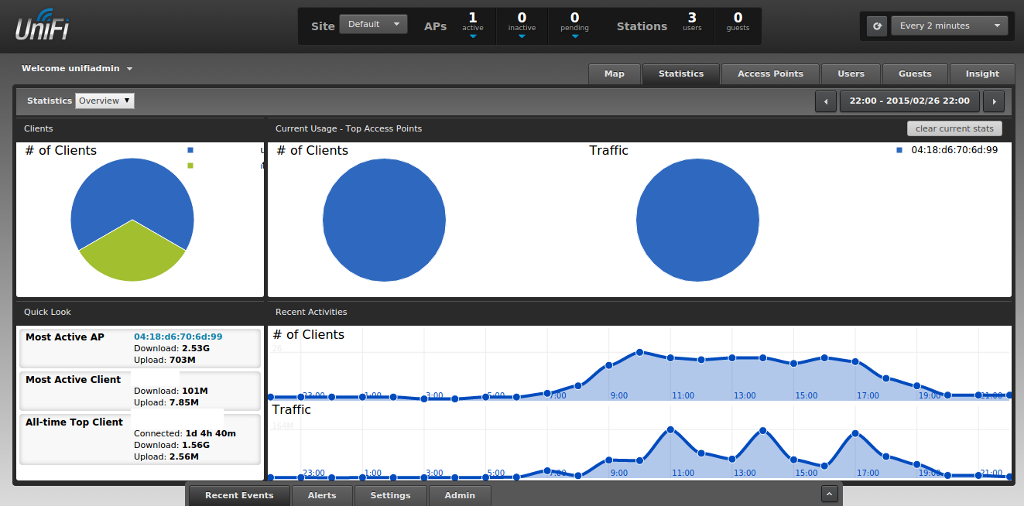Click the Traffic pie chart
Screen dimensions: 1024x506
(x=697, y=220)
